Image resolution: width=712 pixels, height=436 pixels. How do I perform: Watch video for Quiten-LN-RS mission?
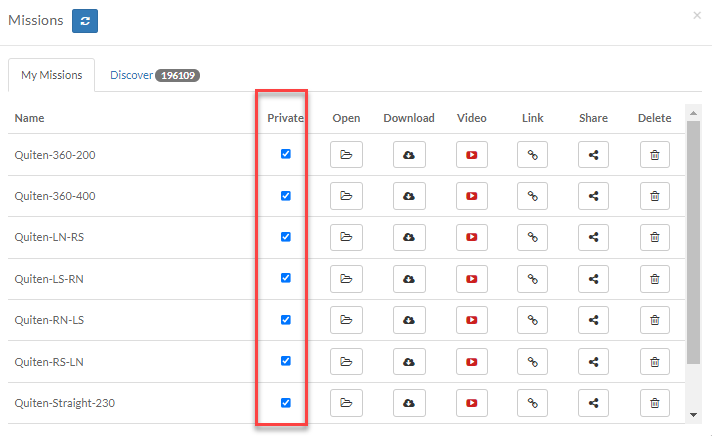[x=471, y=237]
